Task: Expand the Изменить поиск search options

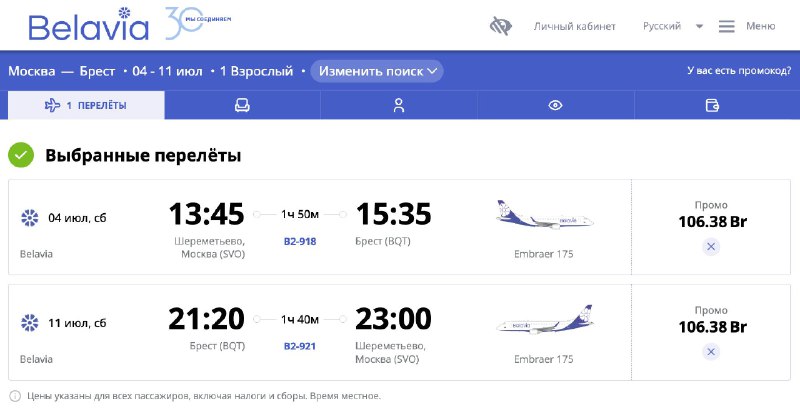Action: (376, 71)
